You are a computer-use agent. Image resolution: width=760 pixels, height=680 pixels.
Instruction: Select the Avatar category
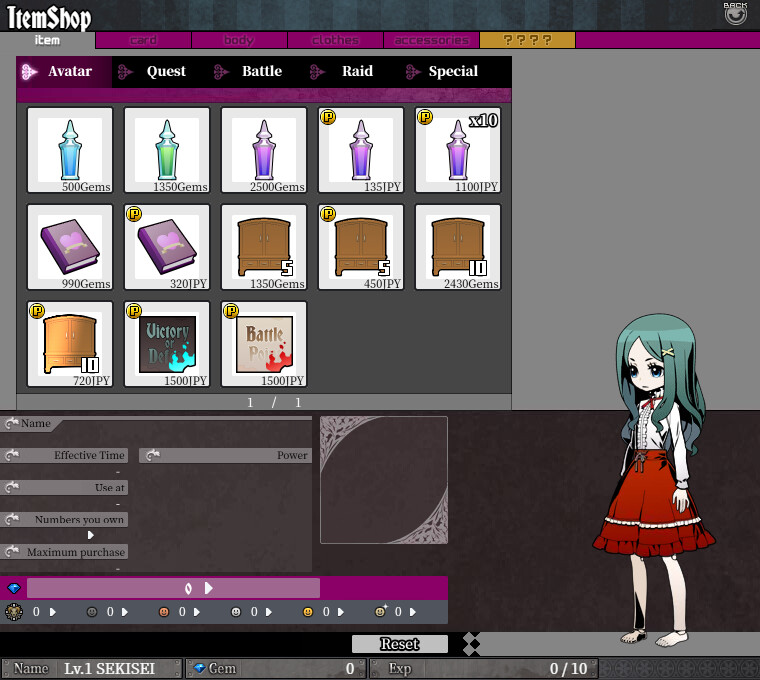64,72
